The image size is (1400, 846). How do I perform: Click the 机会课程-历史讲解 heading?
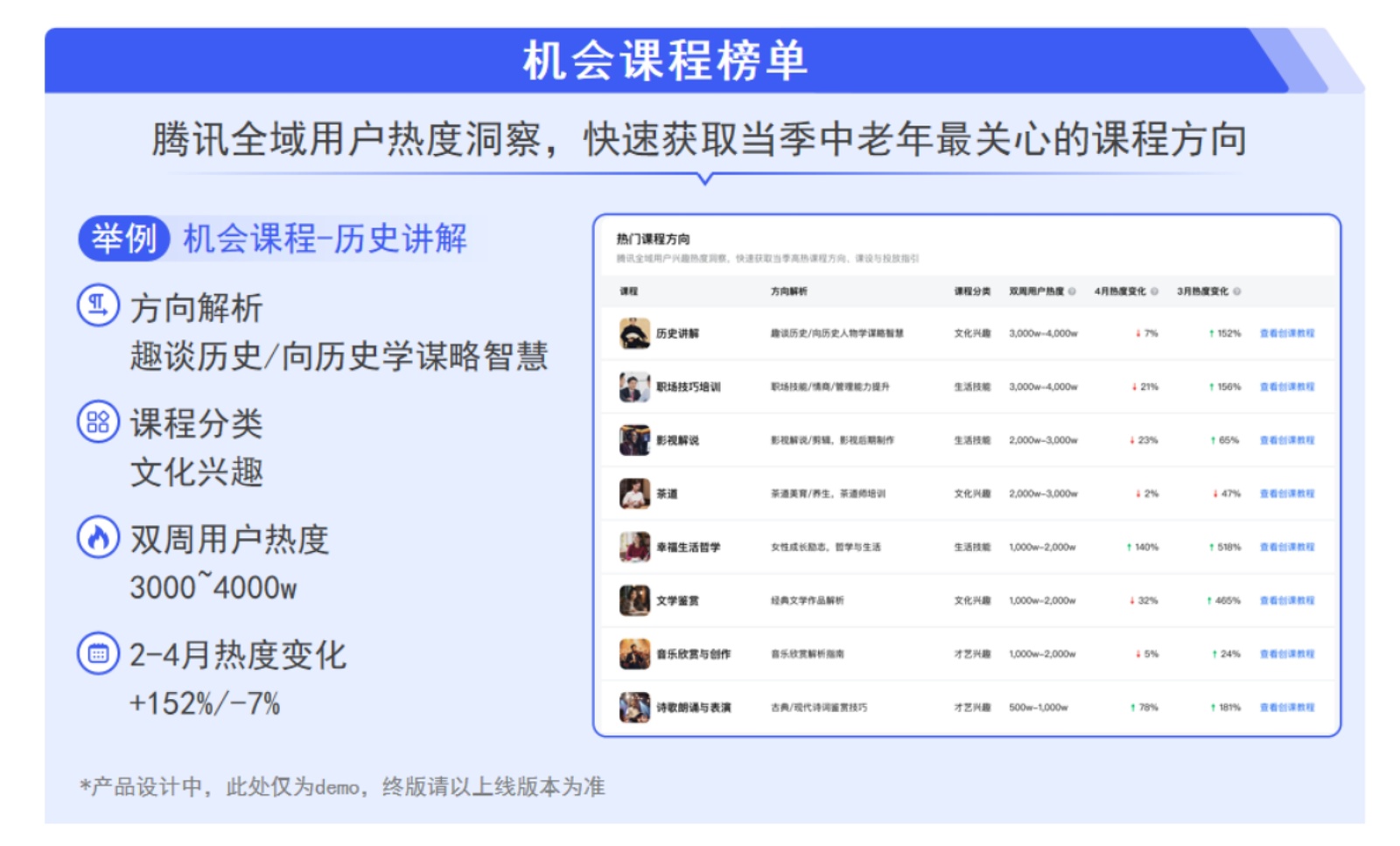pos(325,238)
